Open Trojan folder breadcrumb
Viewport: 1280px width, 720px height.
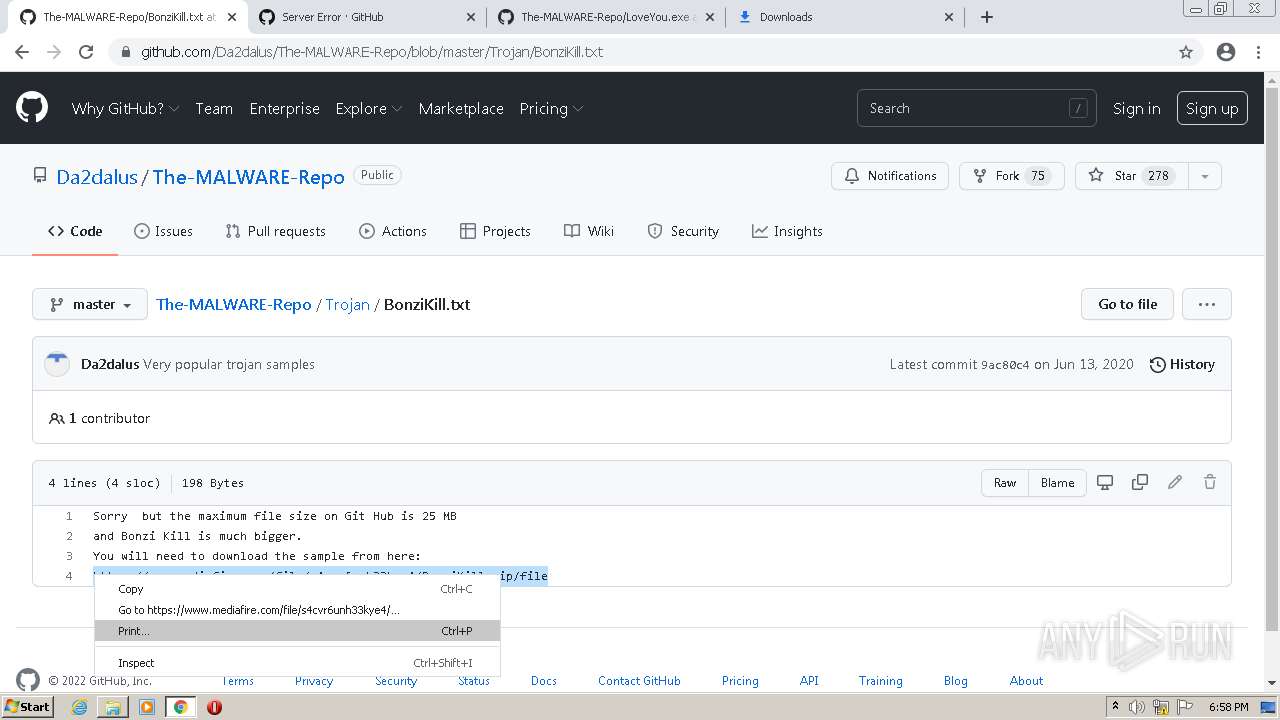coord(347,304)
